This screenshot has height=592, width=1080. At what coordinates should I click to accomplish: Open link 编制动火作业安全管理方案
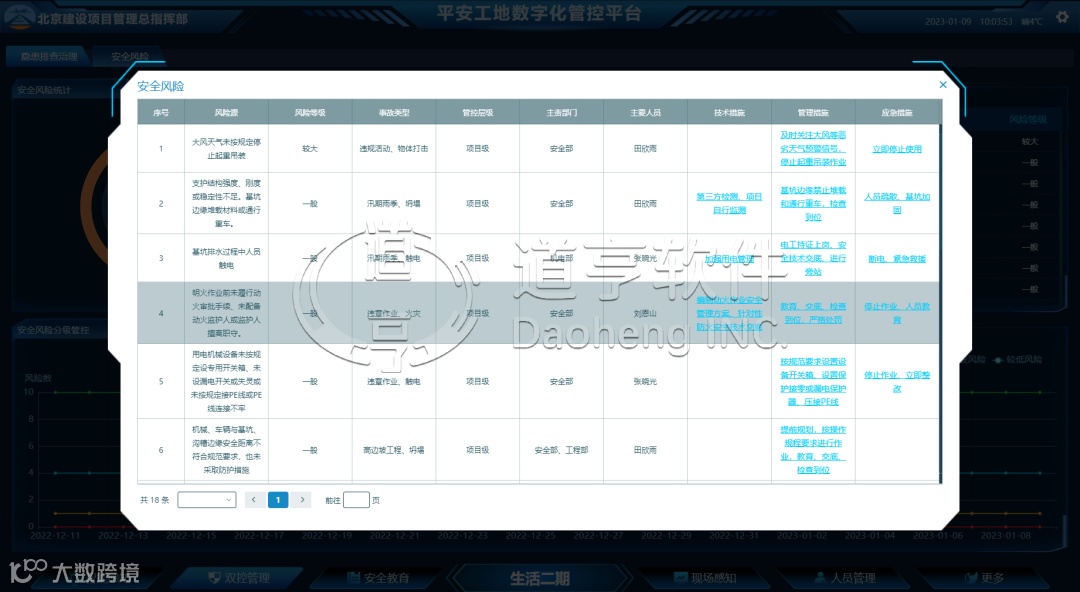pyautogui.click(x=729, y=314)
